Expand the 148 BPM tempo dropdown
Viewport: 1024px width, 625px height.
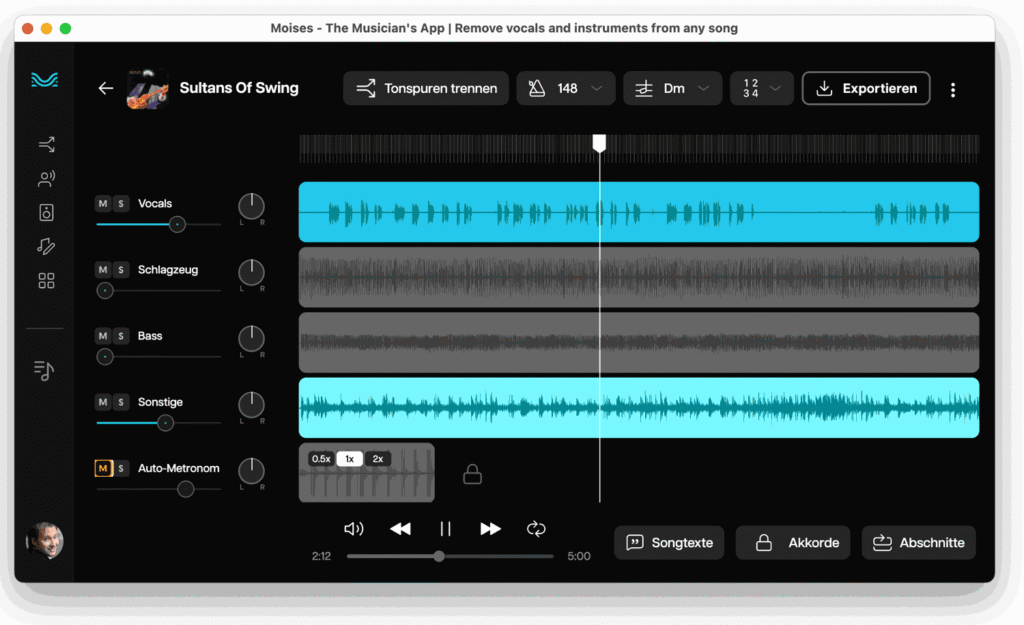pyautogui.click(x=566, y=88)
